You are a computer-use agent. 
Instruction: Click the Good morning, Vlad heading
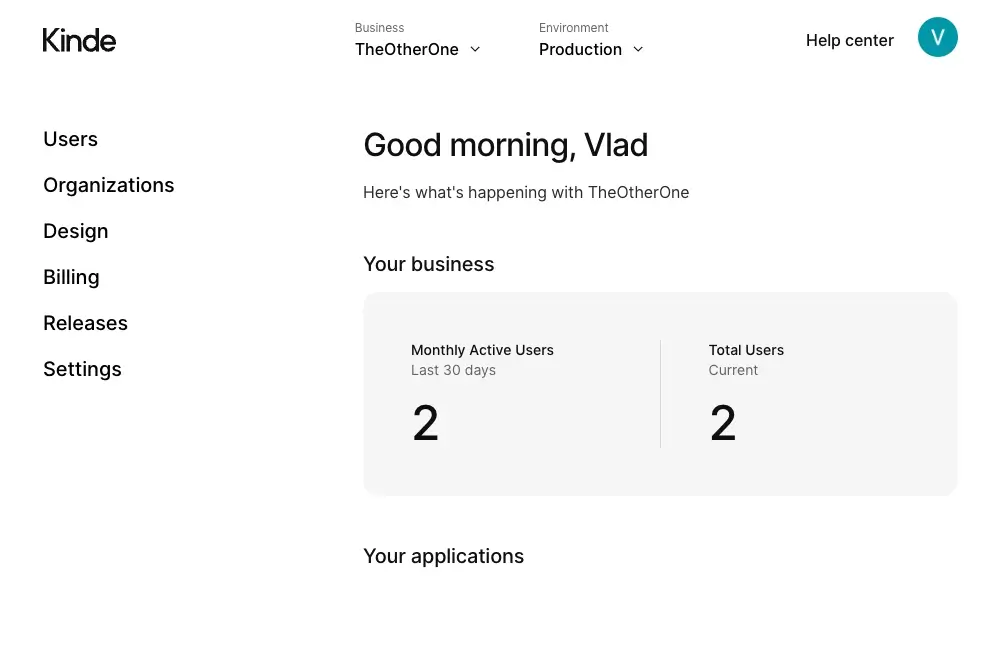(x=505, y=145)
